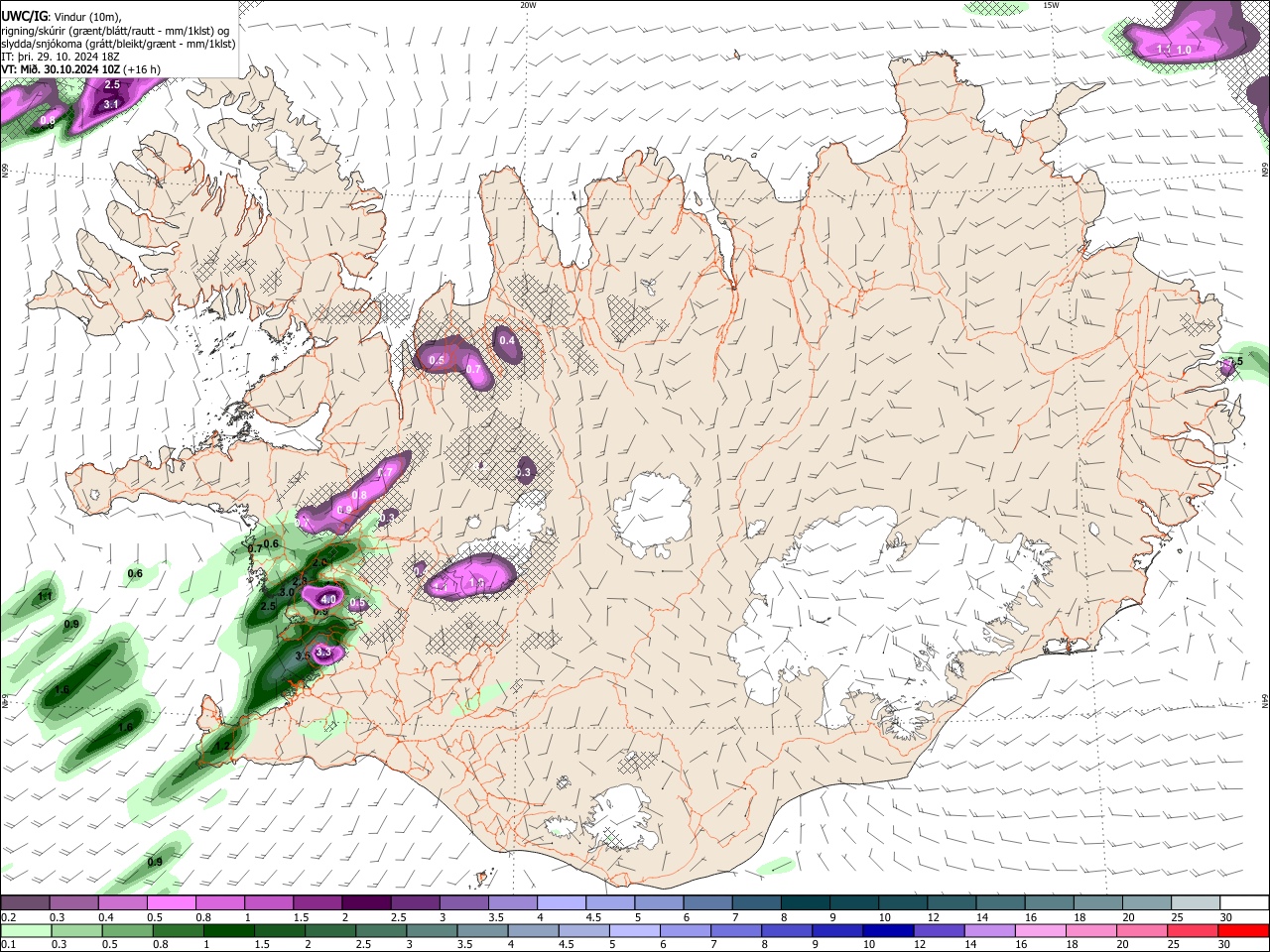Click the '3.1' value in the purple cell
This screenshot has height=952, width=1270.
point(111,103)
